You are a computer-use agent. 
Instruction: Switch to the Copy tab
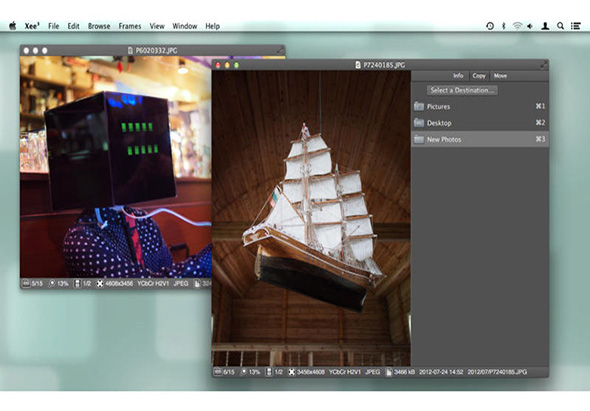coord(479,76)
